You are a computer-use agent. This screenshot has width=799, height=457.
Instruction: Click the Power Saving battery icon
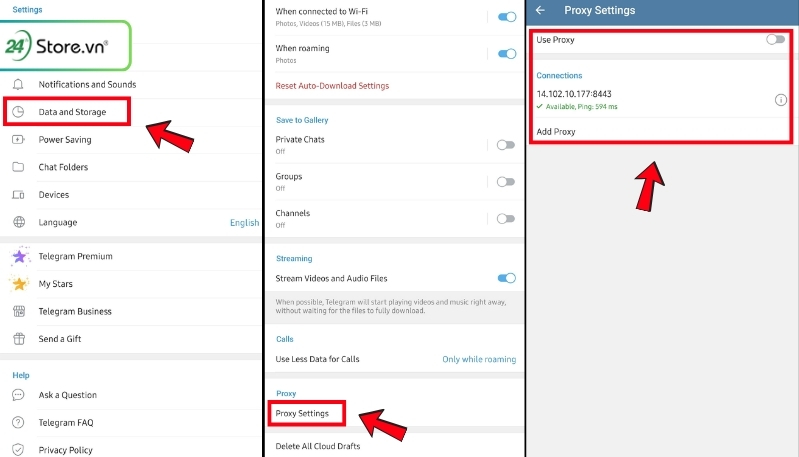pos(18,139)
